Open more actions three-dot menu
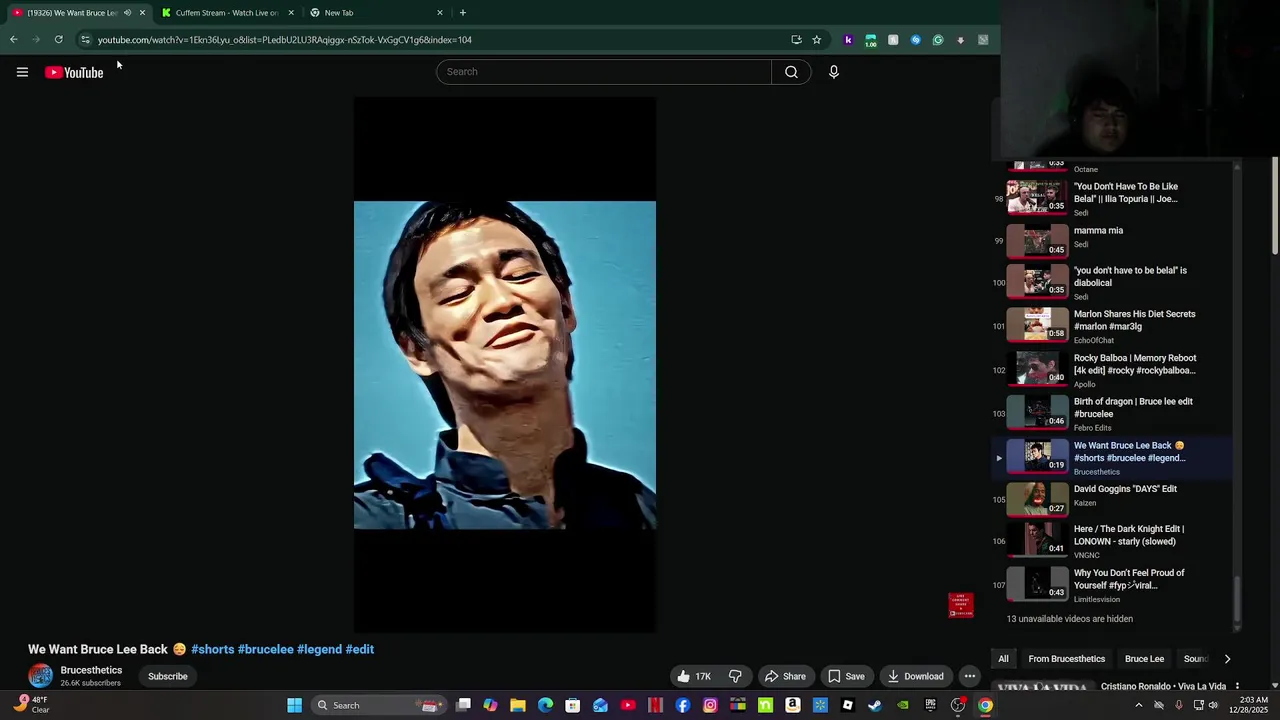Screen dimensions: 1280x720 click(x=969, y=676)
